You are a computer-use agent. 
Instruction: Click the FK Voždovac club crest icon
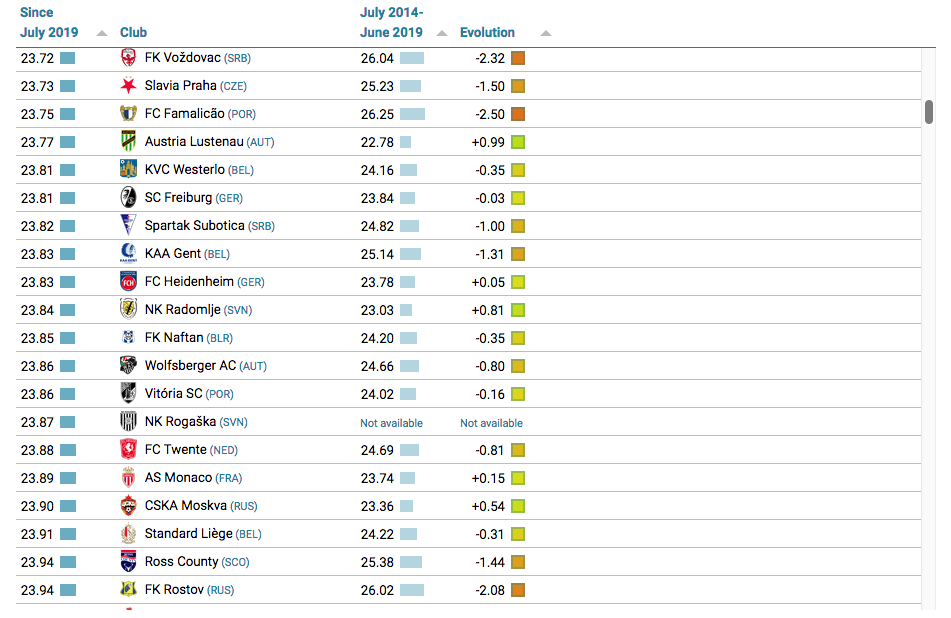point(128,58)
